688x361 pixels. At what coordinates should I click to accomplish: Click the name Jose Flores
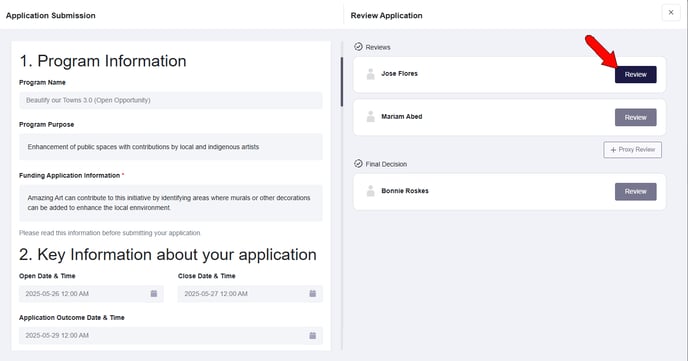[399, 74]
